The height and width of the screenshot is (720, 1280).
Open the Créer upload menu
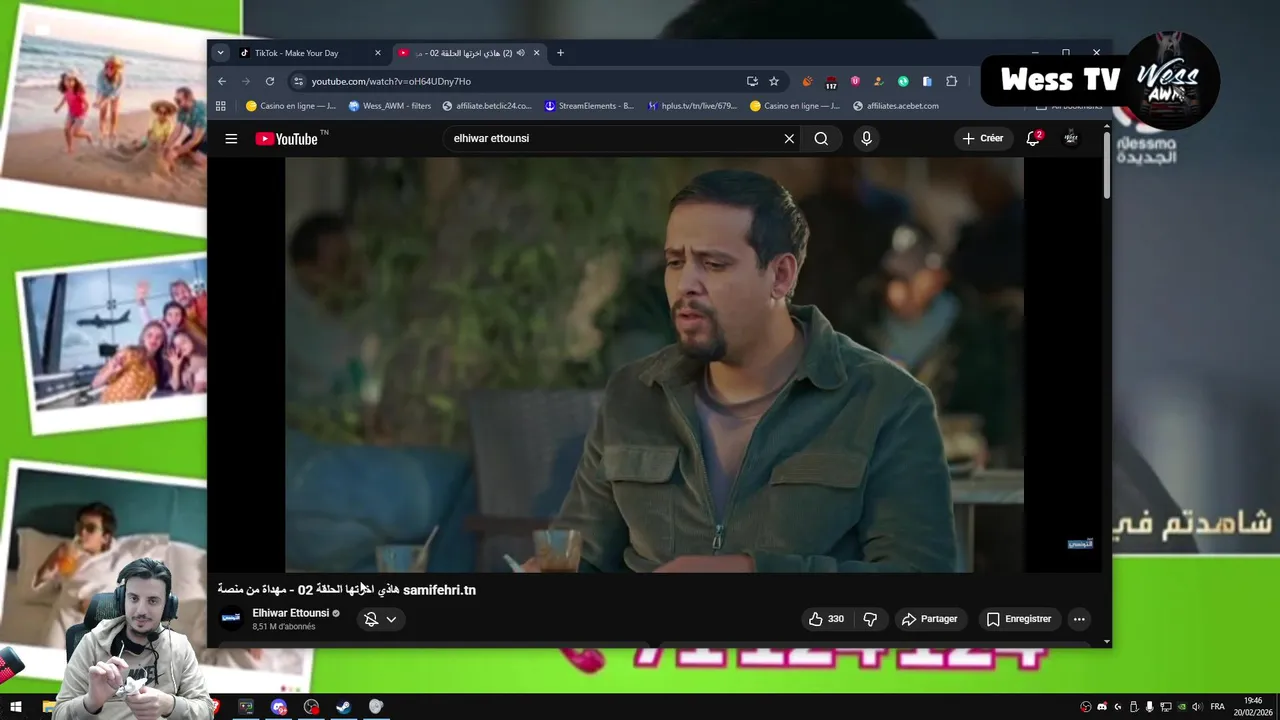pyautogui.click(x=983, y=138)
